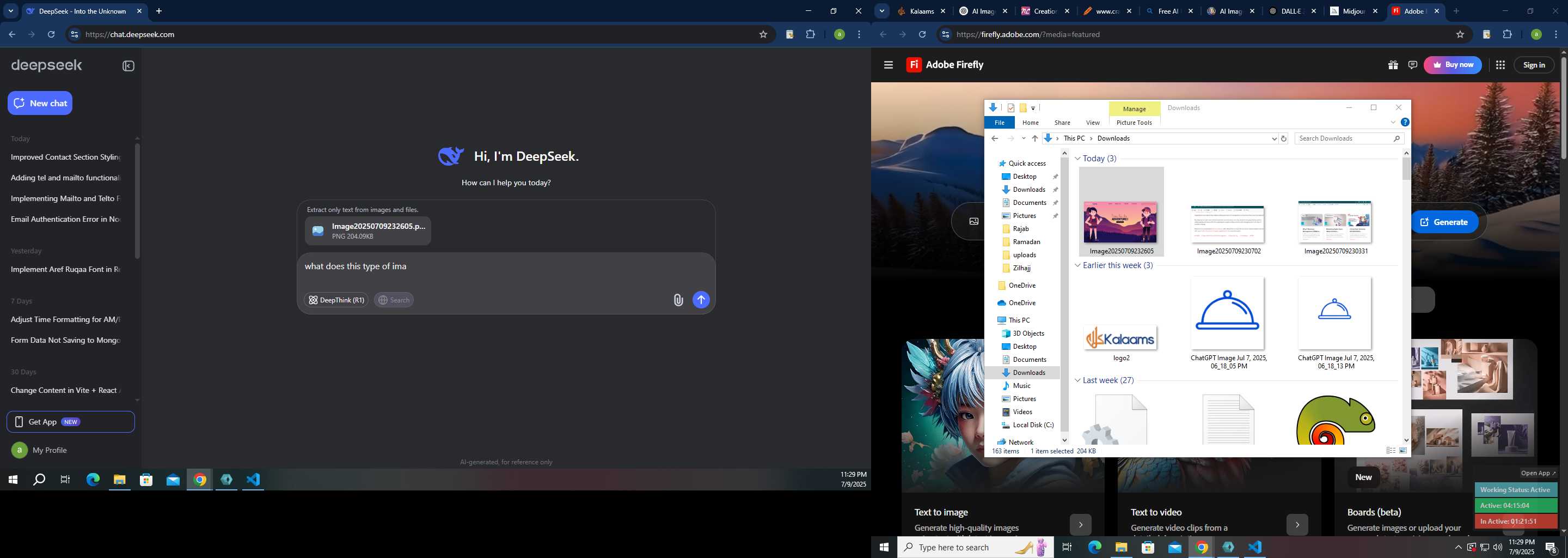Viewport: 1568px width, 558px height.
Task: Open 'Implement Aref Ruqaa Font' chat
Action: pyautogui.click(x=66, y=269)
